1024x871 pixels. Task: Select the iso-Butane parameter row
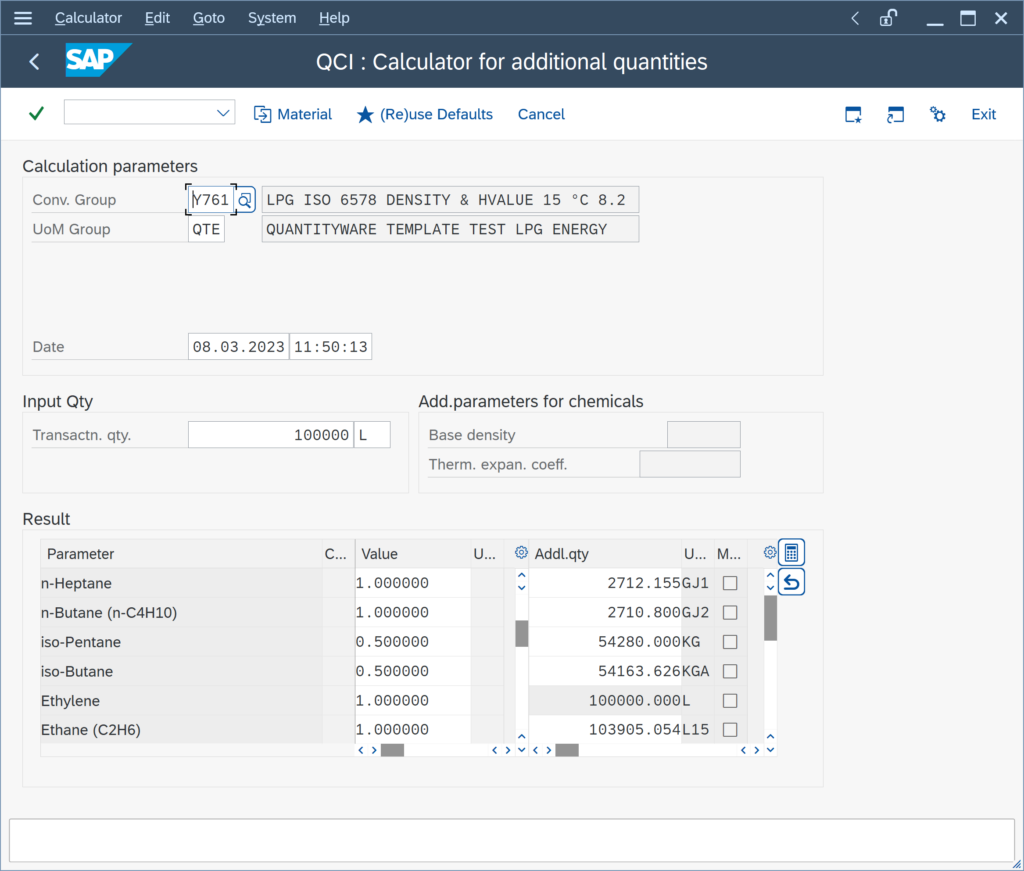[x=181, y=671]
